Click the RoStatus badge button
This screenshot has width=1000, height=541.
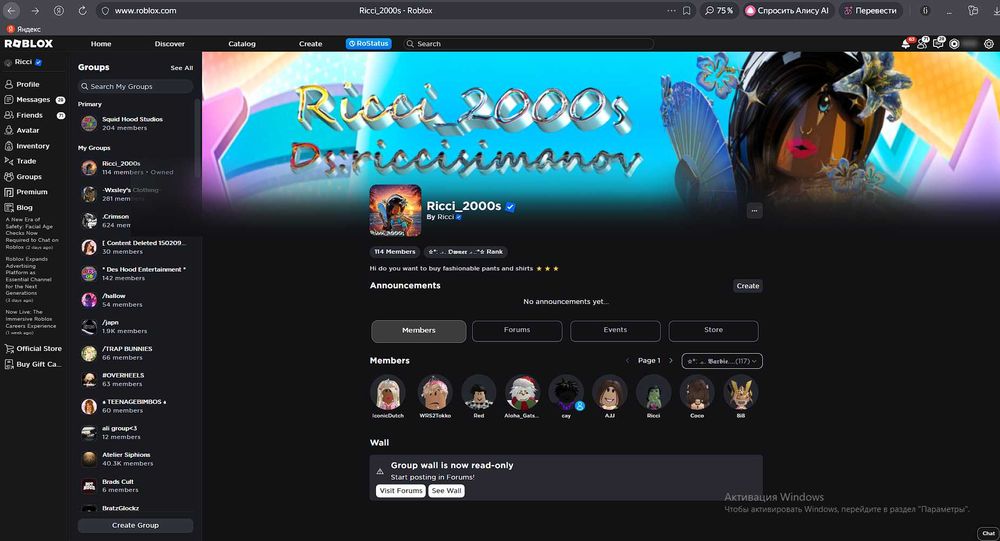[x=369, y=43]
